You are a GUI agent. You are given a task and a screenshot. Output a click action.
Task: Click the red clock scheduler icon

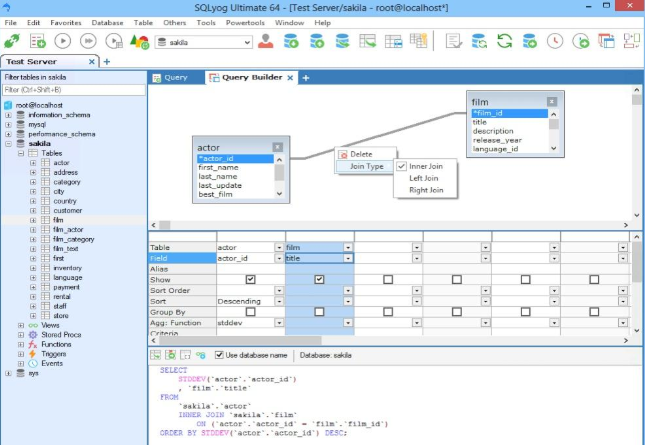pyautogui.click(x=555, y=41)
